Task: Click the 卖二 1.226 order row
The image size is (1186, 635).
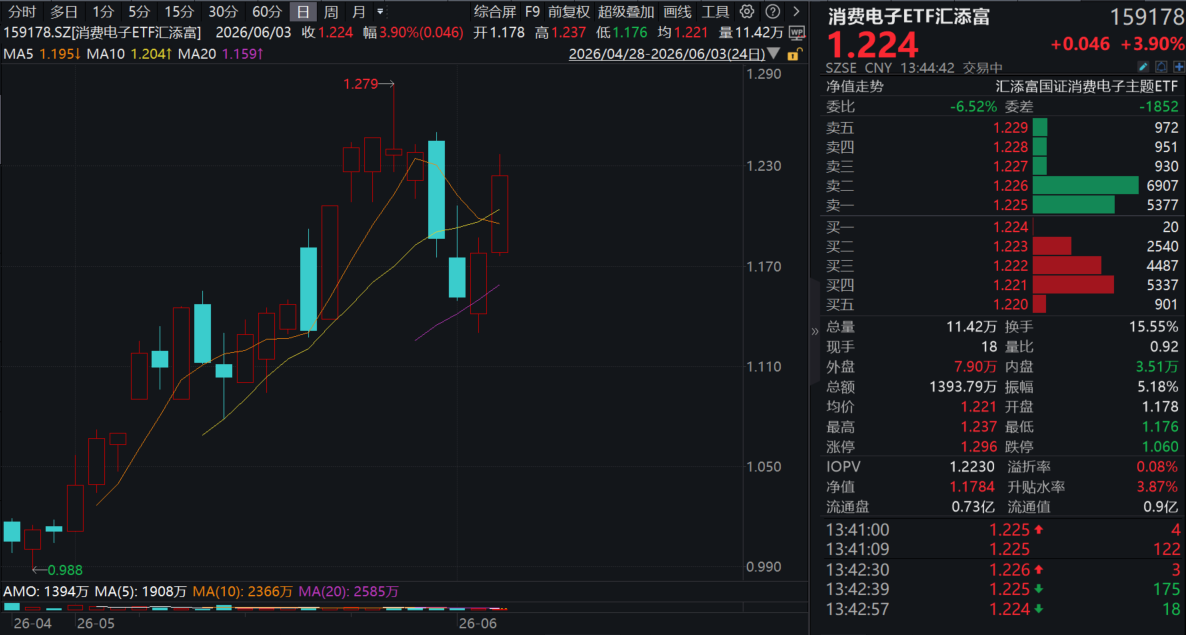Action: [1002, 186]
